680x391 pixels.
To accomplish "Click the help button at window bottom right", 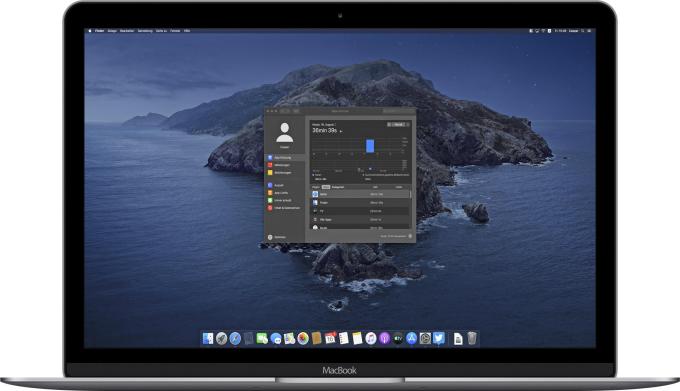I will tap(410, 236).
